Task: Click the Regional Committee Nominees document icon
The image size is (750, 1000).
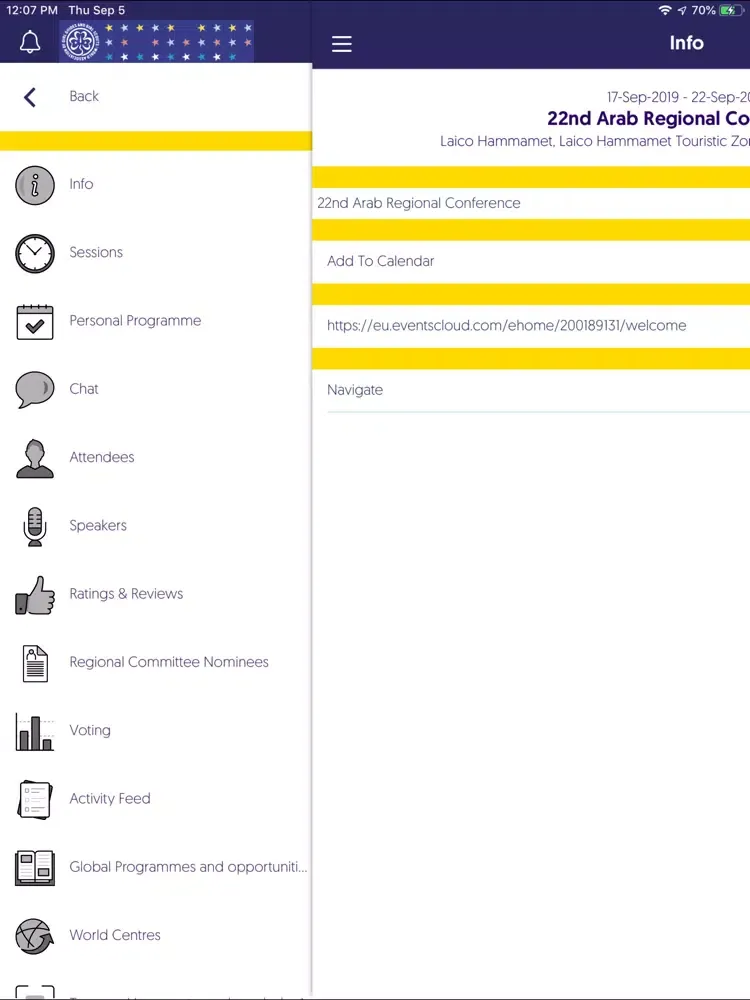Action: [34, 663]
